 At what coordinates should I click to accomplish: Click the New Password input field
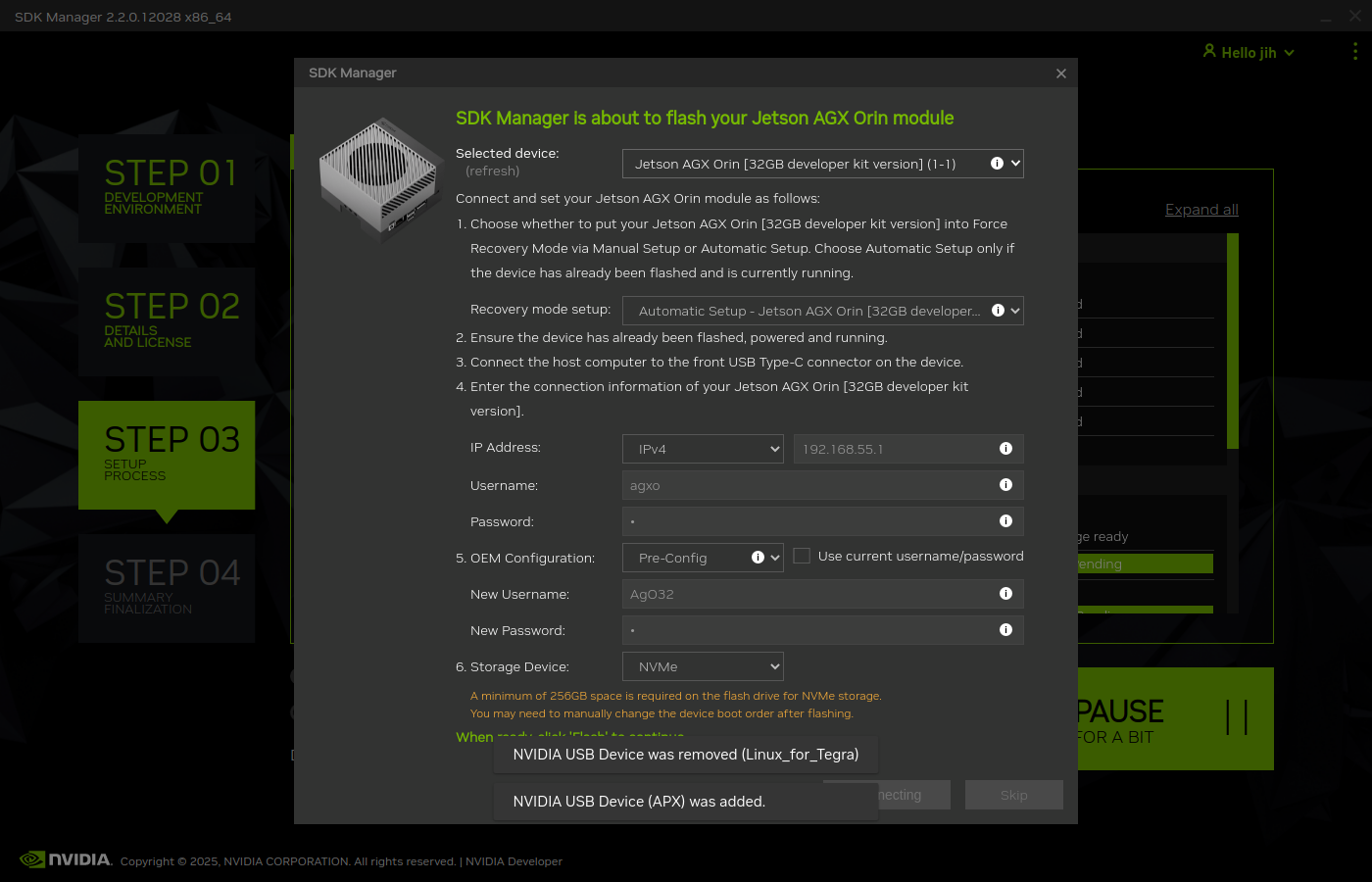pyautogui.click(x=823, y=630)
